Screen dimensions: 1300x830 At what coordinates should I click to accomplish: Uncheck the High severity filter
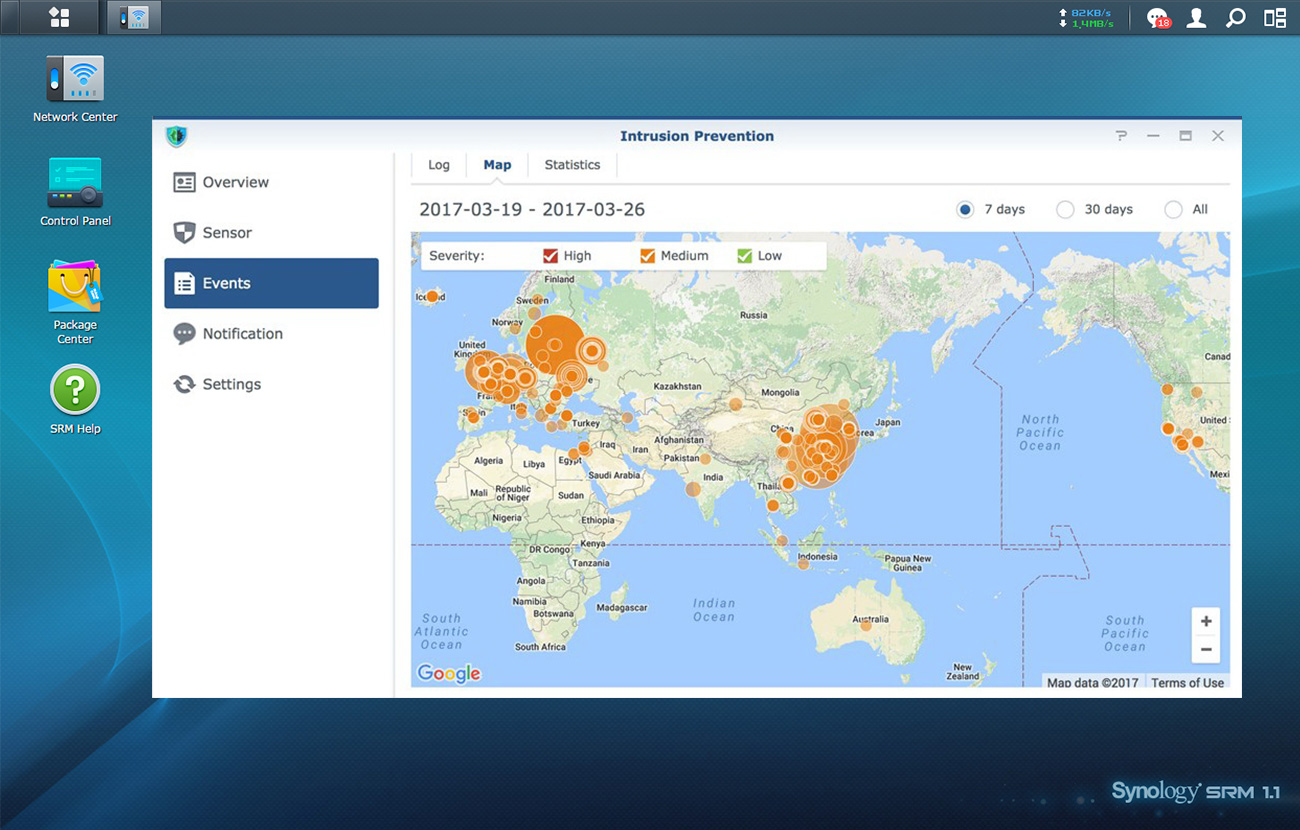coord(552,255)
